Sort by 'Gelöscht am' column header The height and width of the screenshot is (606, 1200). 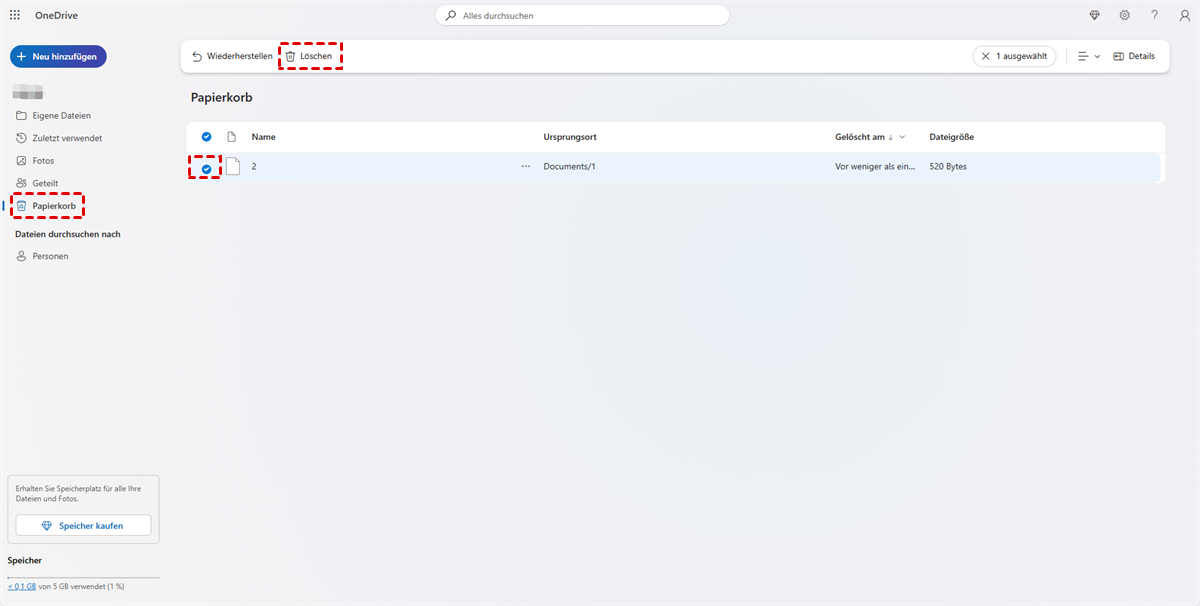pyautogui.click(x=870, y=137)
